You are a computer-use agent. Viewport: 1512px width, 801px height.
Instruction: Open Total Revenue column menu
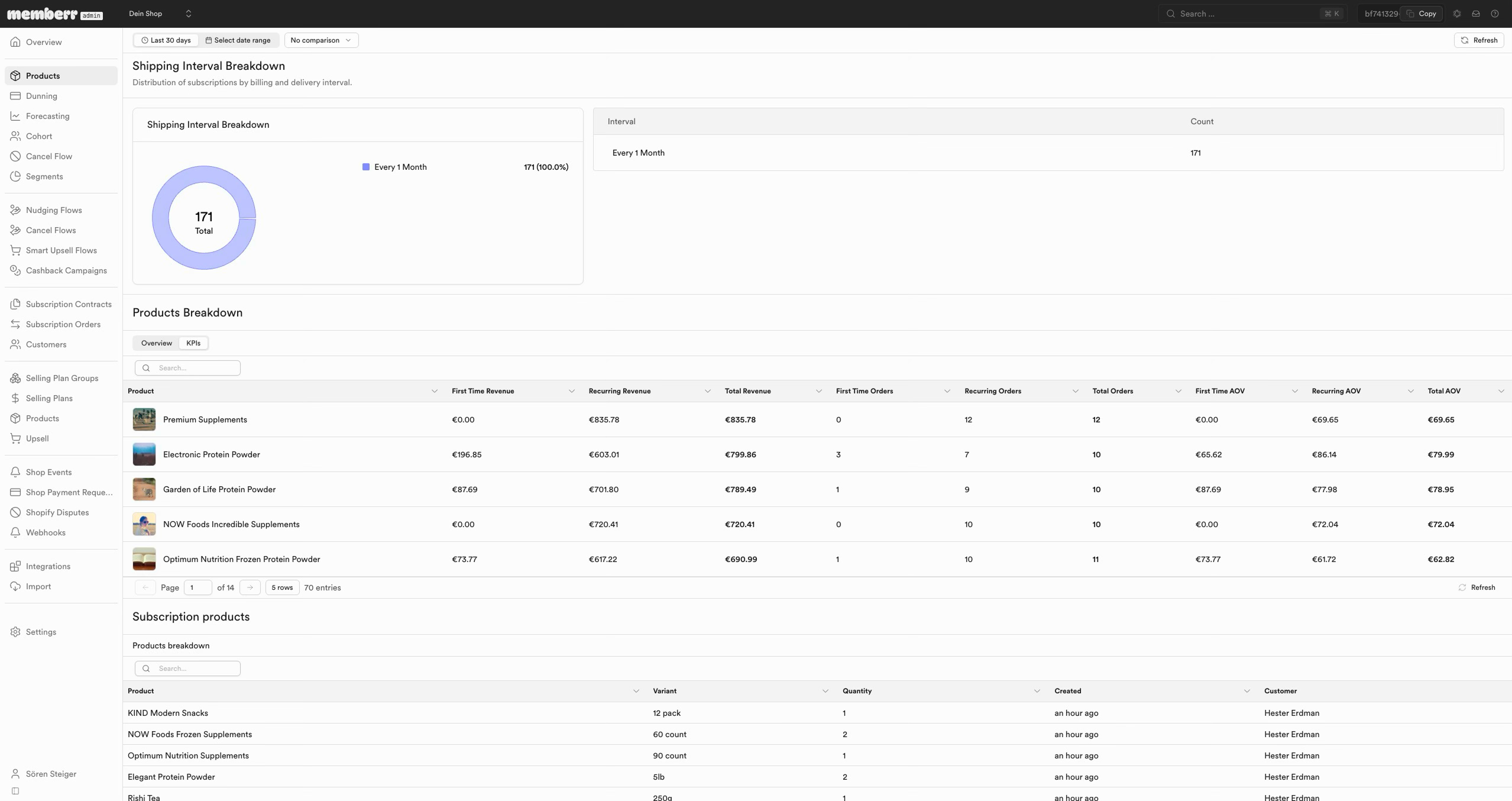[819, 391]
